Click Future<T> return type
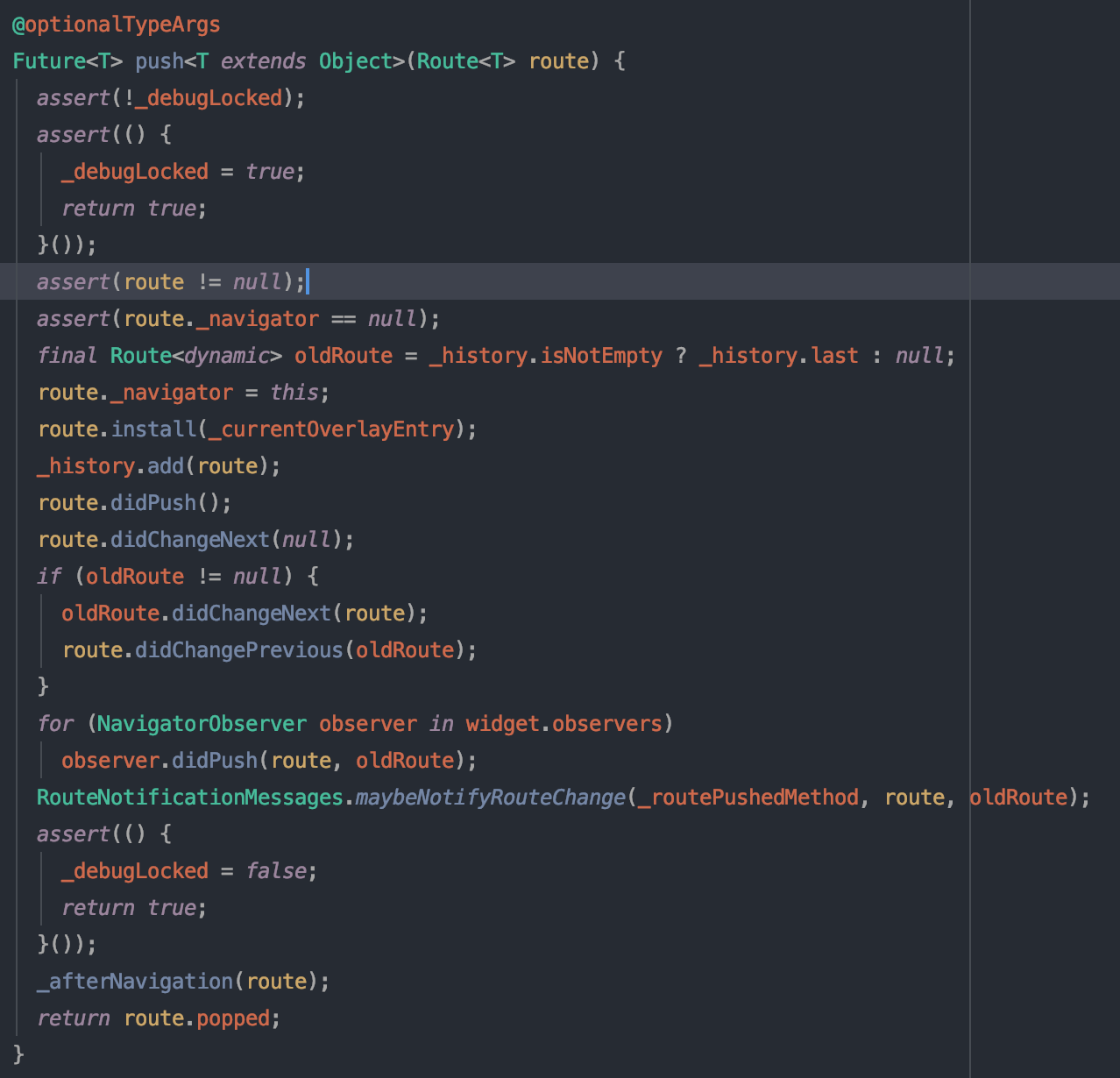 [x=67, y=61]
